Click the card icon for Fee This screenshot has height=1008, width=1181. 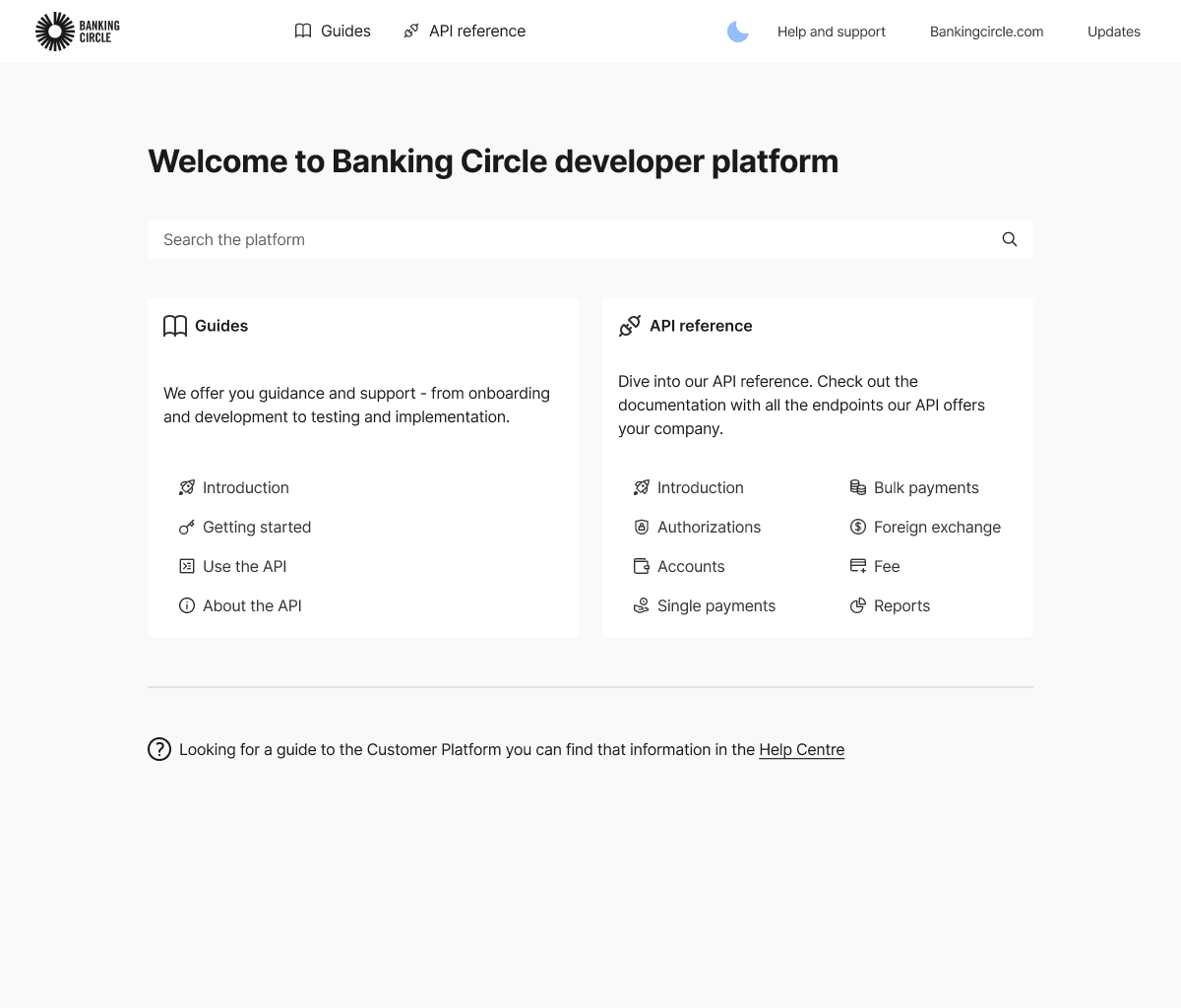pos(858,566)
